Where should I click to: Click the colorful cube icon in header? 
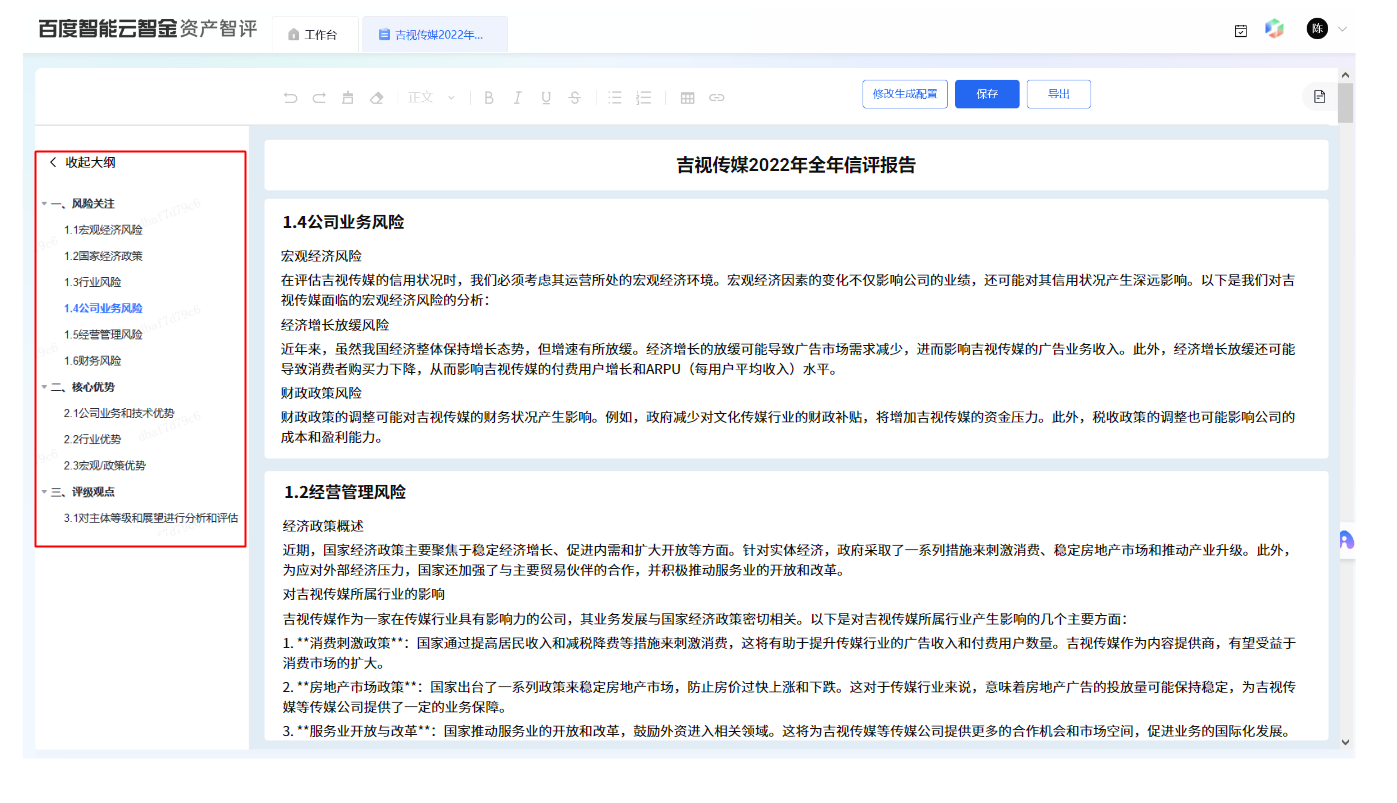click(1274, 29)
